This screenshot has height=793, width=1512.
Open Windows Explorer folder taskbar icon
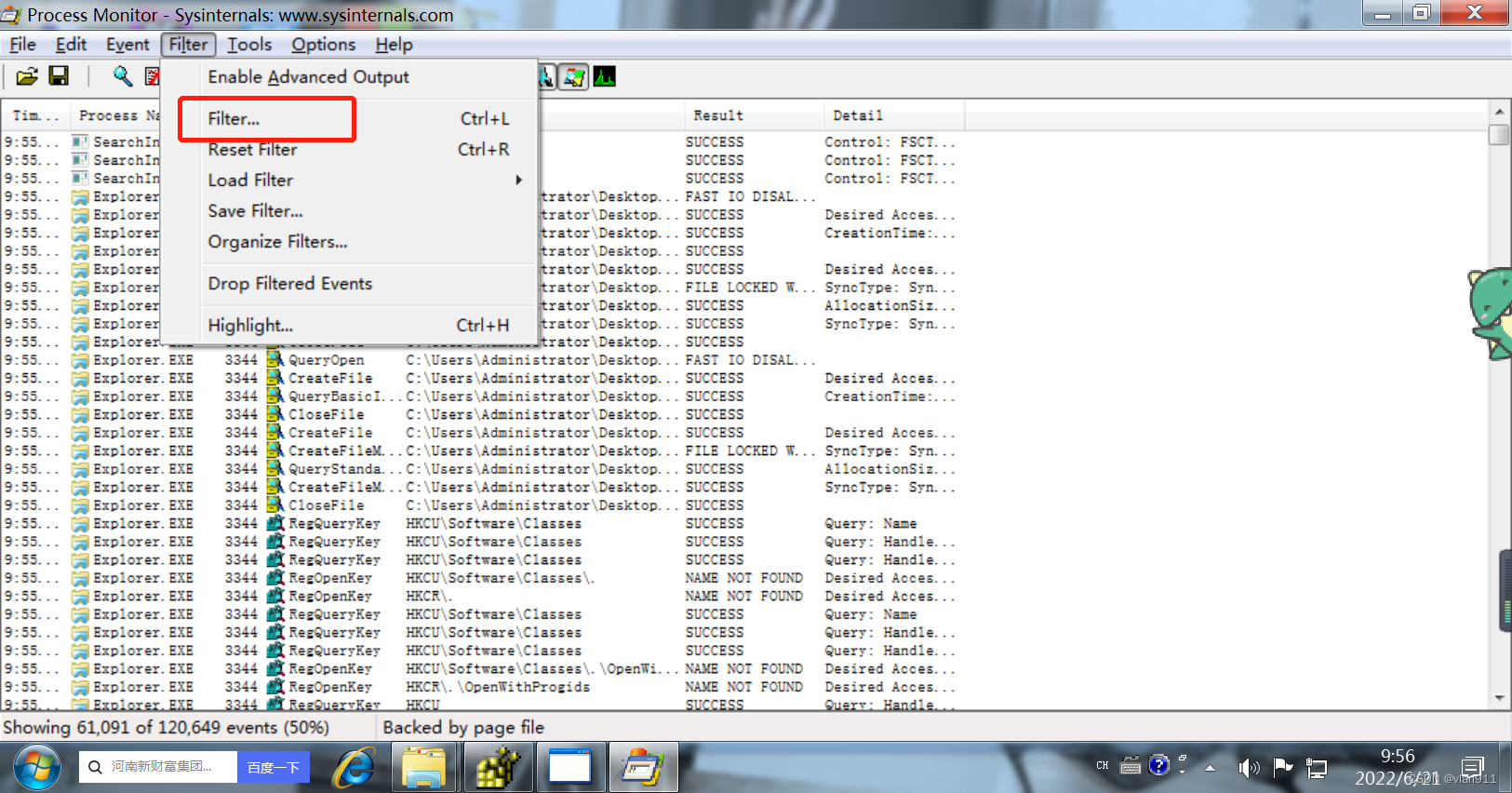(x=424, y=768)
